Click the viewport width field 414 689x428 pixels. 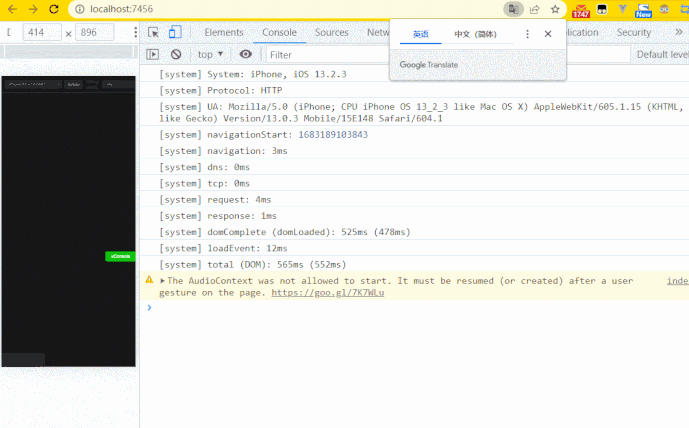click(x=42, y=33)
